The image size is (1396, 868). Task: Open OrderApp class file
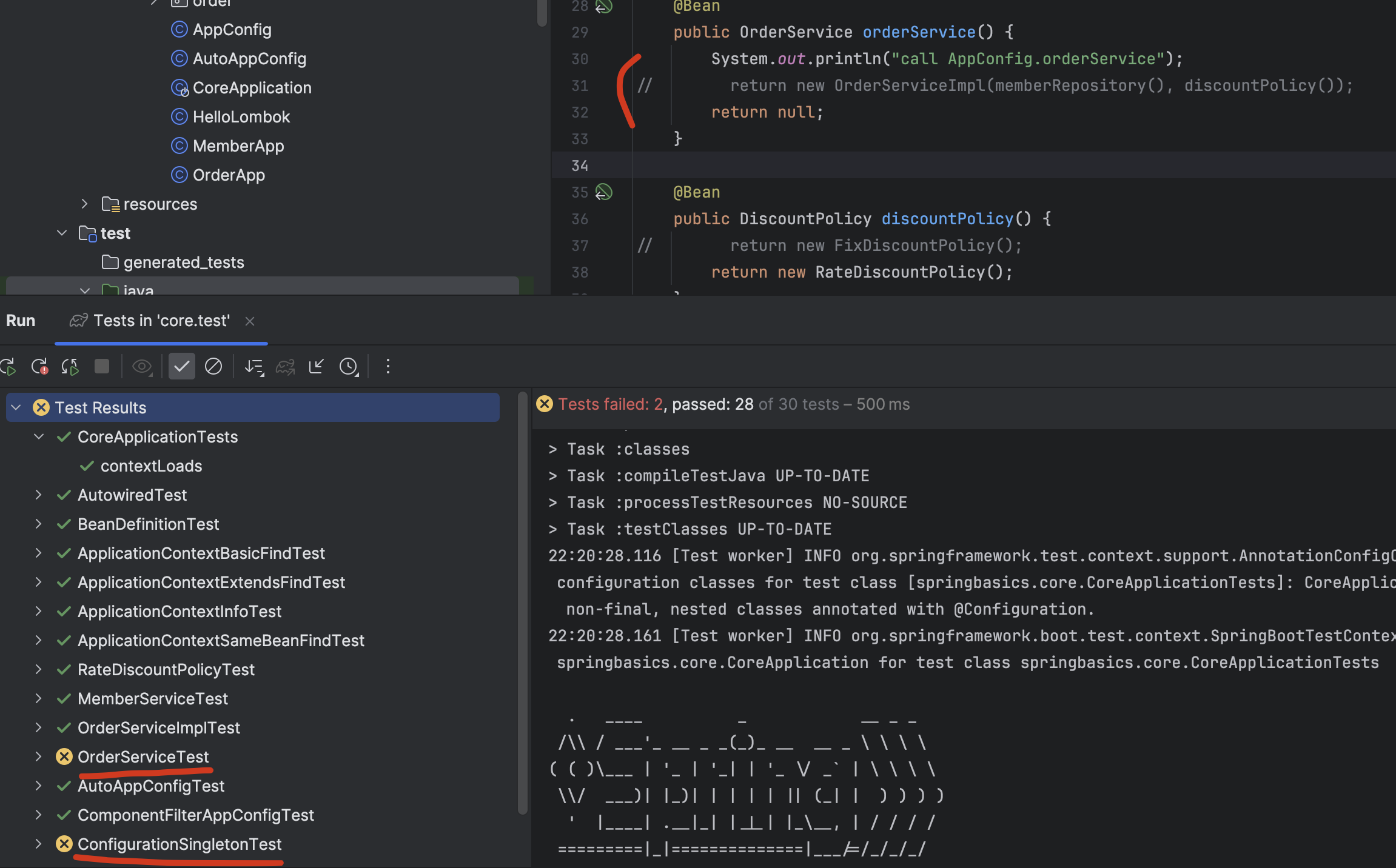pos(229,175)
